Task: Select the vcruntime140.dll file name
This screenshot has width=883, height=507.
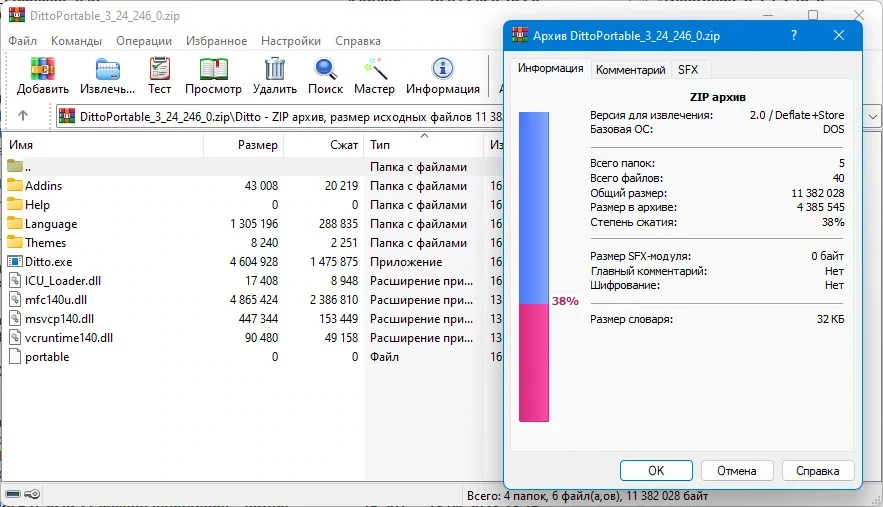Action: tap(69, 338)
